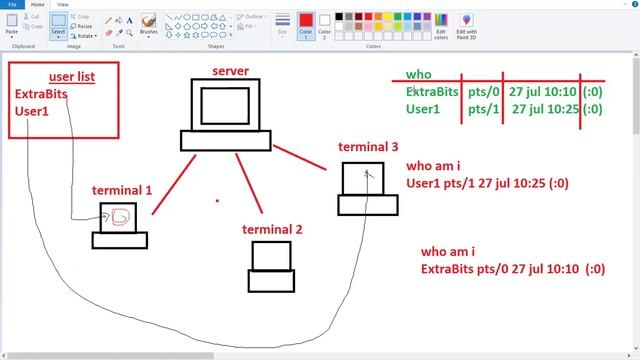The width and height of the screenshot is (640, 360).
Task: Pick the yellow color swatch
Action: [388, 17]
